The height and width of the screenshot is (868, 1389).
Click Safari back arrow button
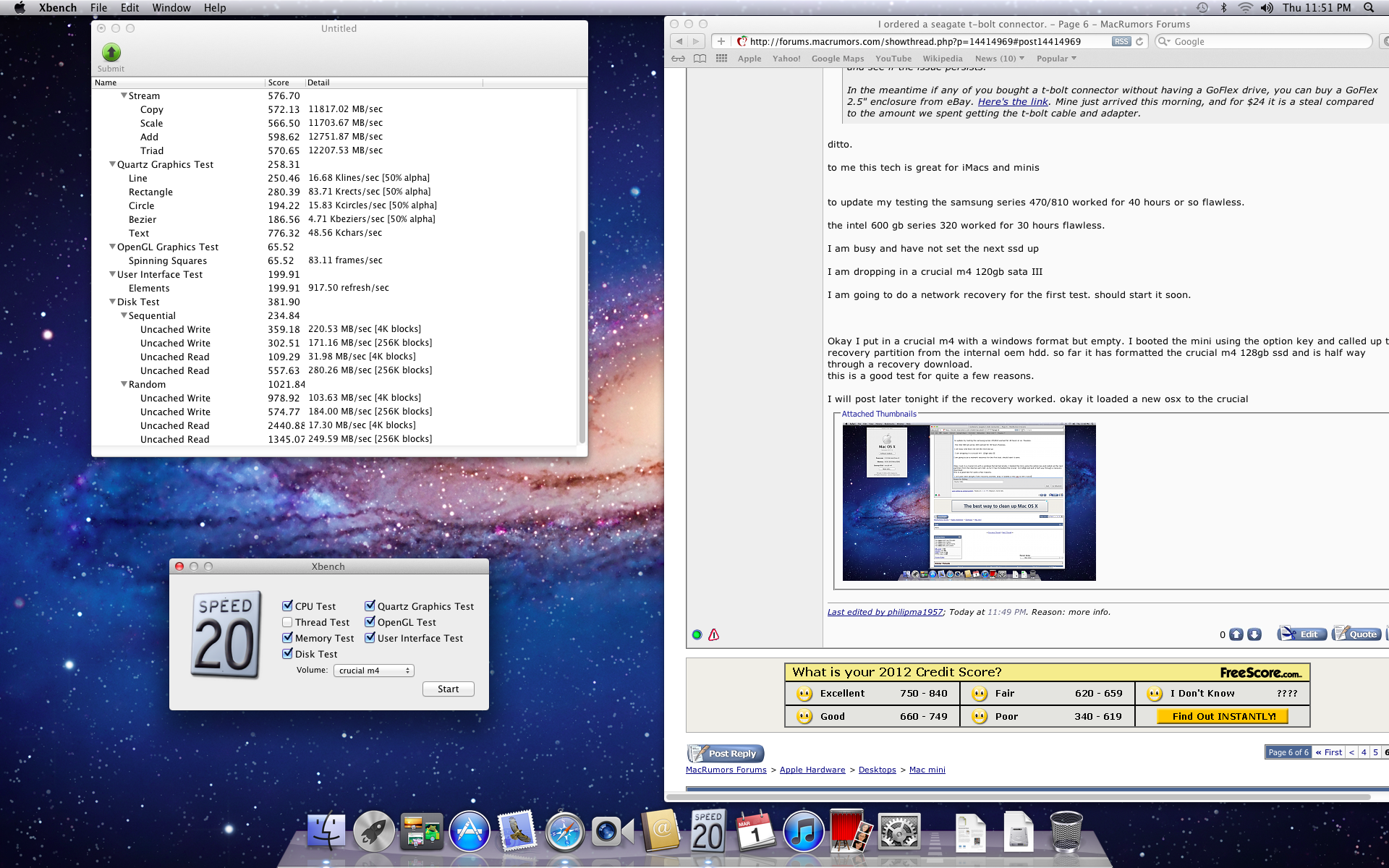(x=679, y=41)
